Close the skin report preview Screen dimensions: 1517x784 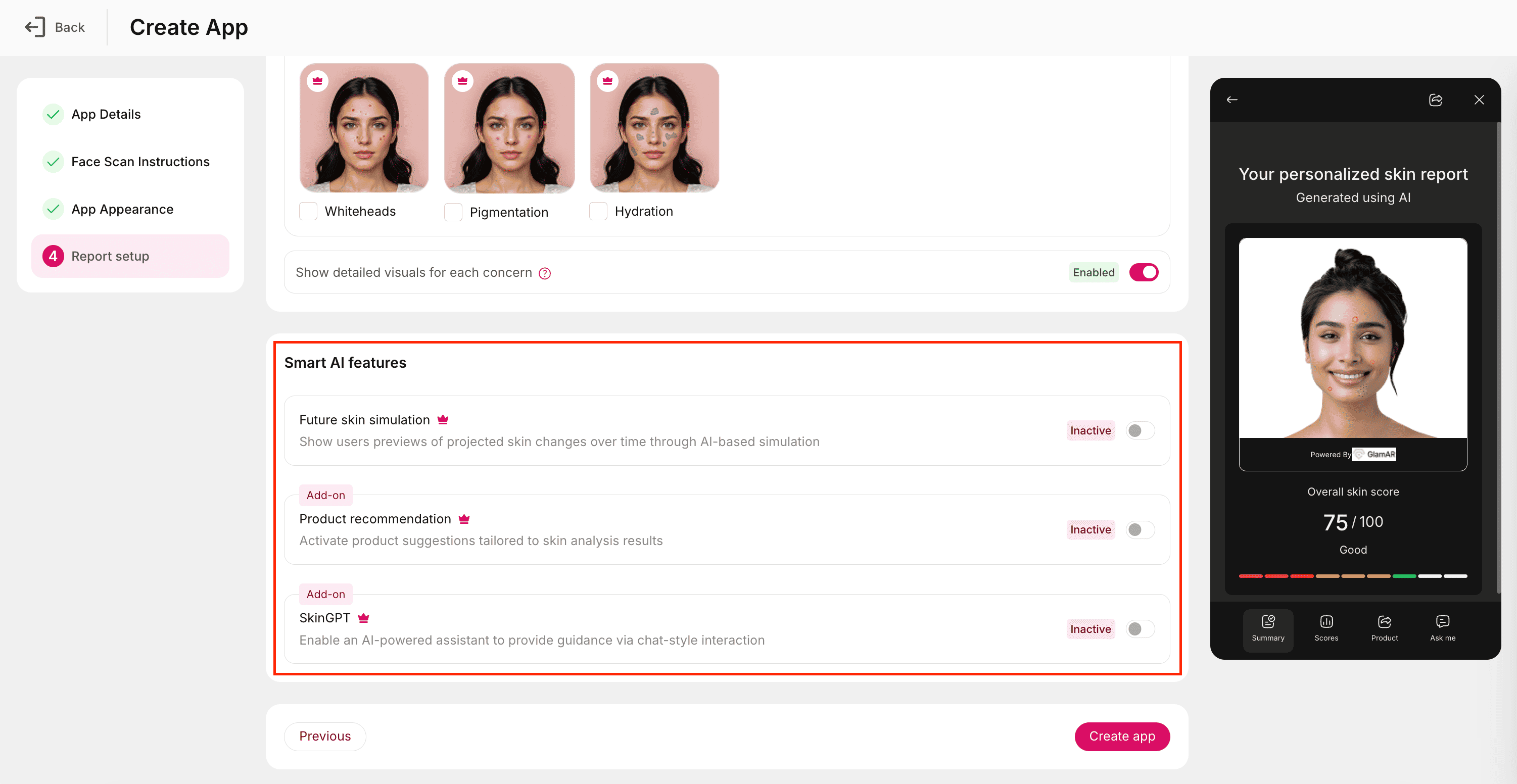(1479, 100)
